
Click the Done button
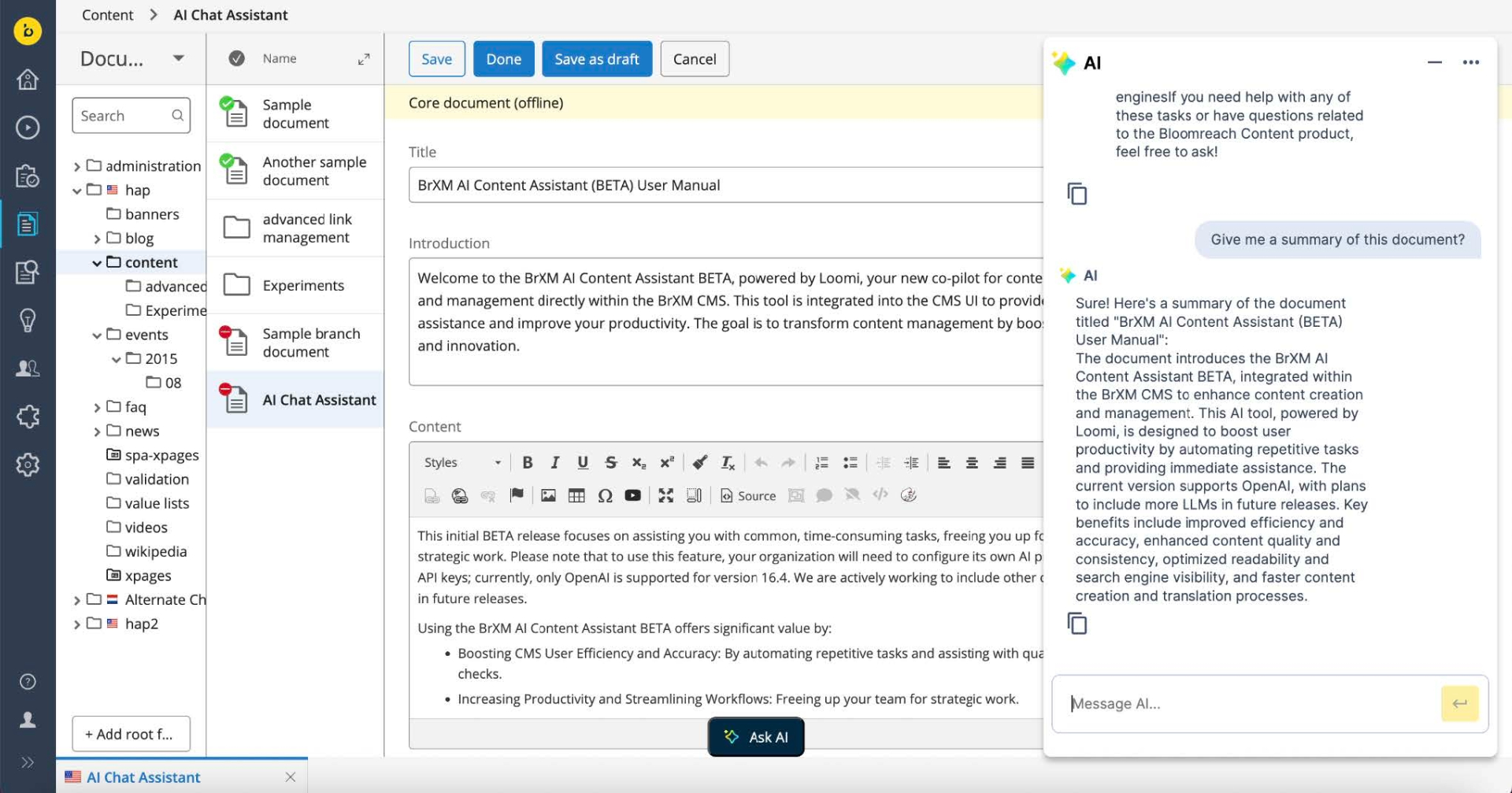503,59
